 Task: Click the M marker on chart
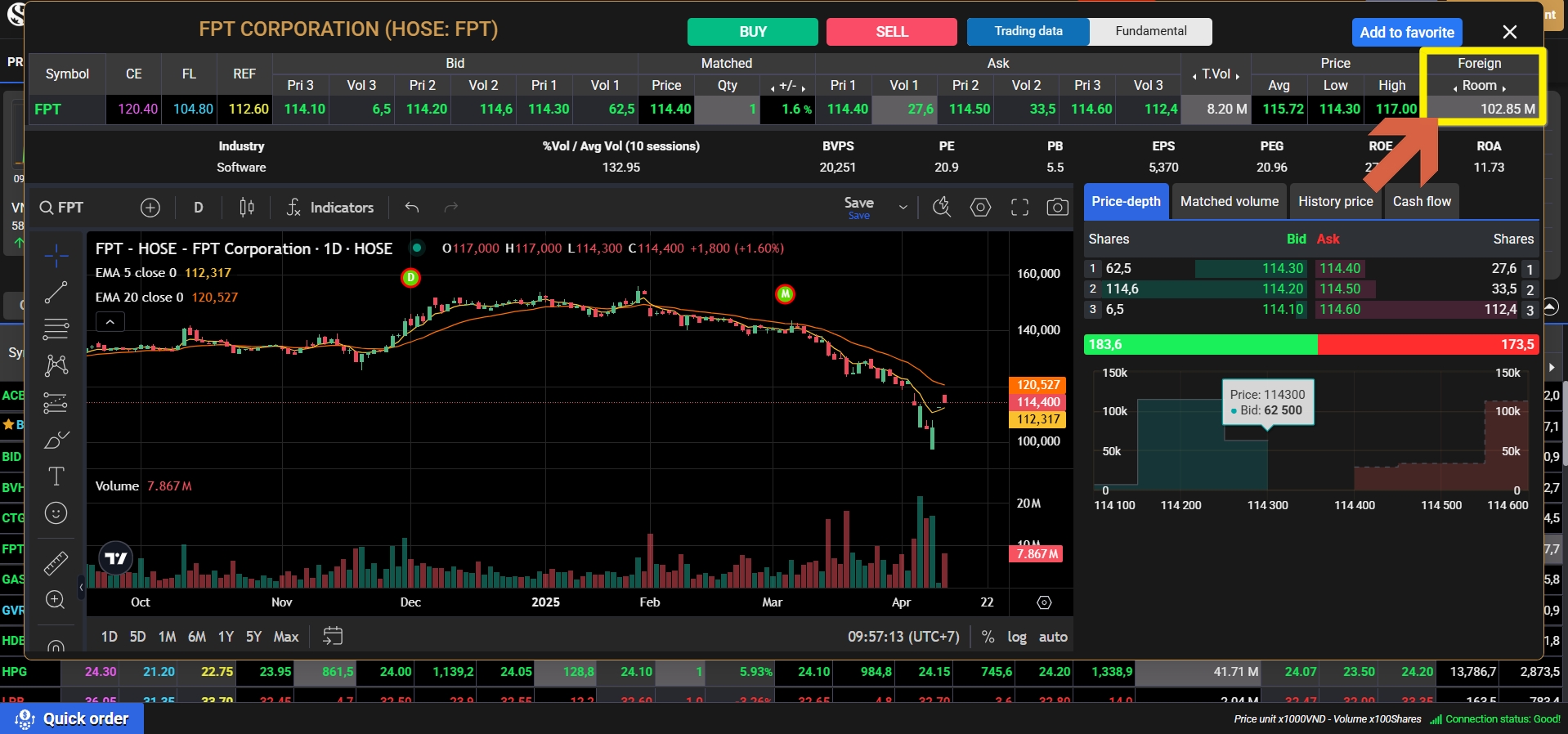coord(785,294)
